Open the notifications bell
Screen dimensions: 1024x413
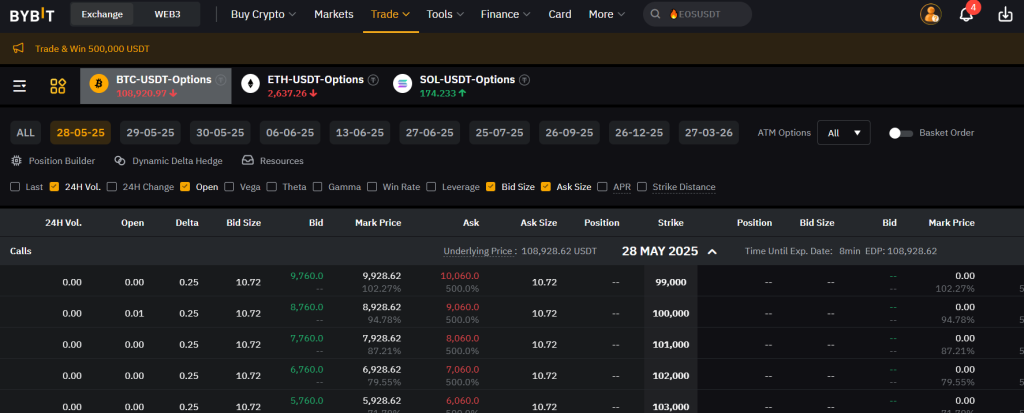click(966, 14)
